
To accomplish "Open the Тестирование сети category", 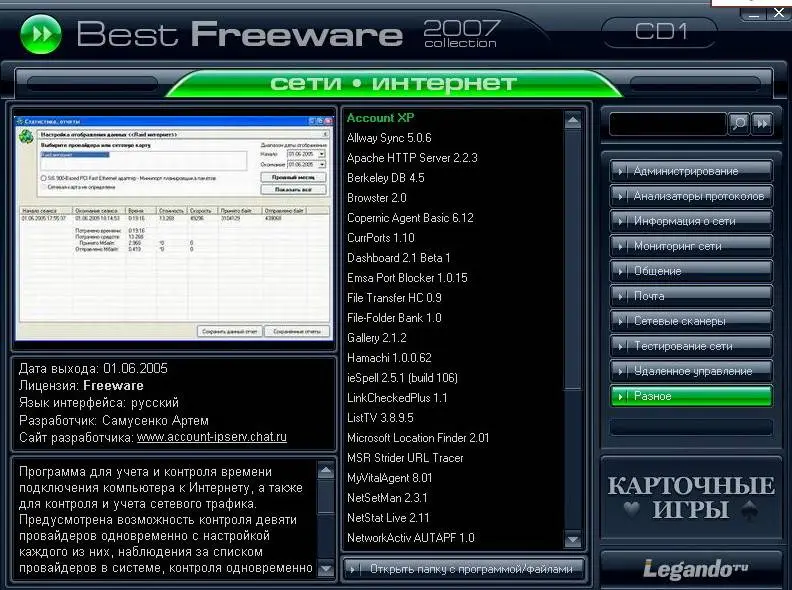I will 691,346.
